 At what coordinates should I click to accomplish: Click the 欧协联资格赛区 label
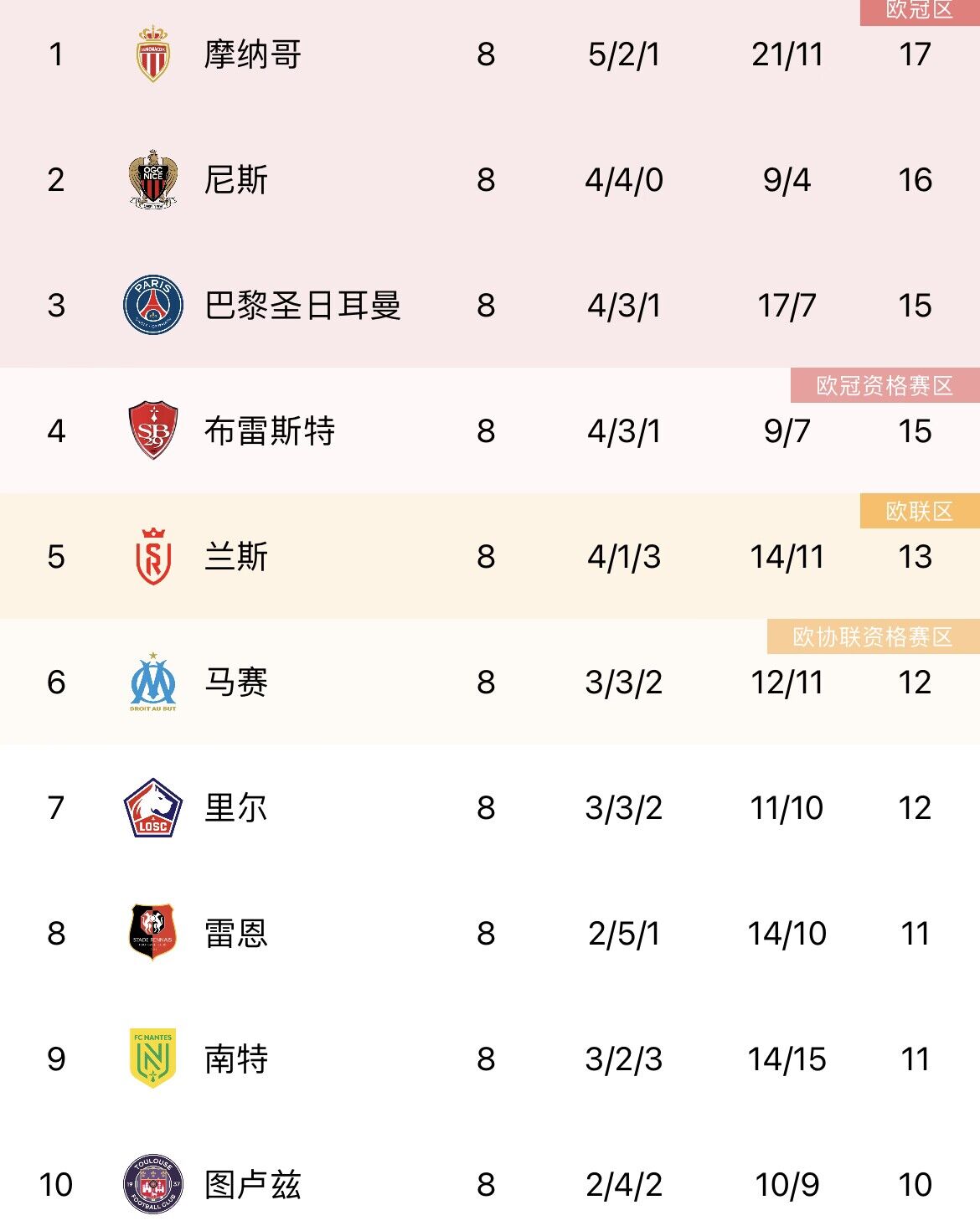pos(873,636)
